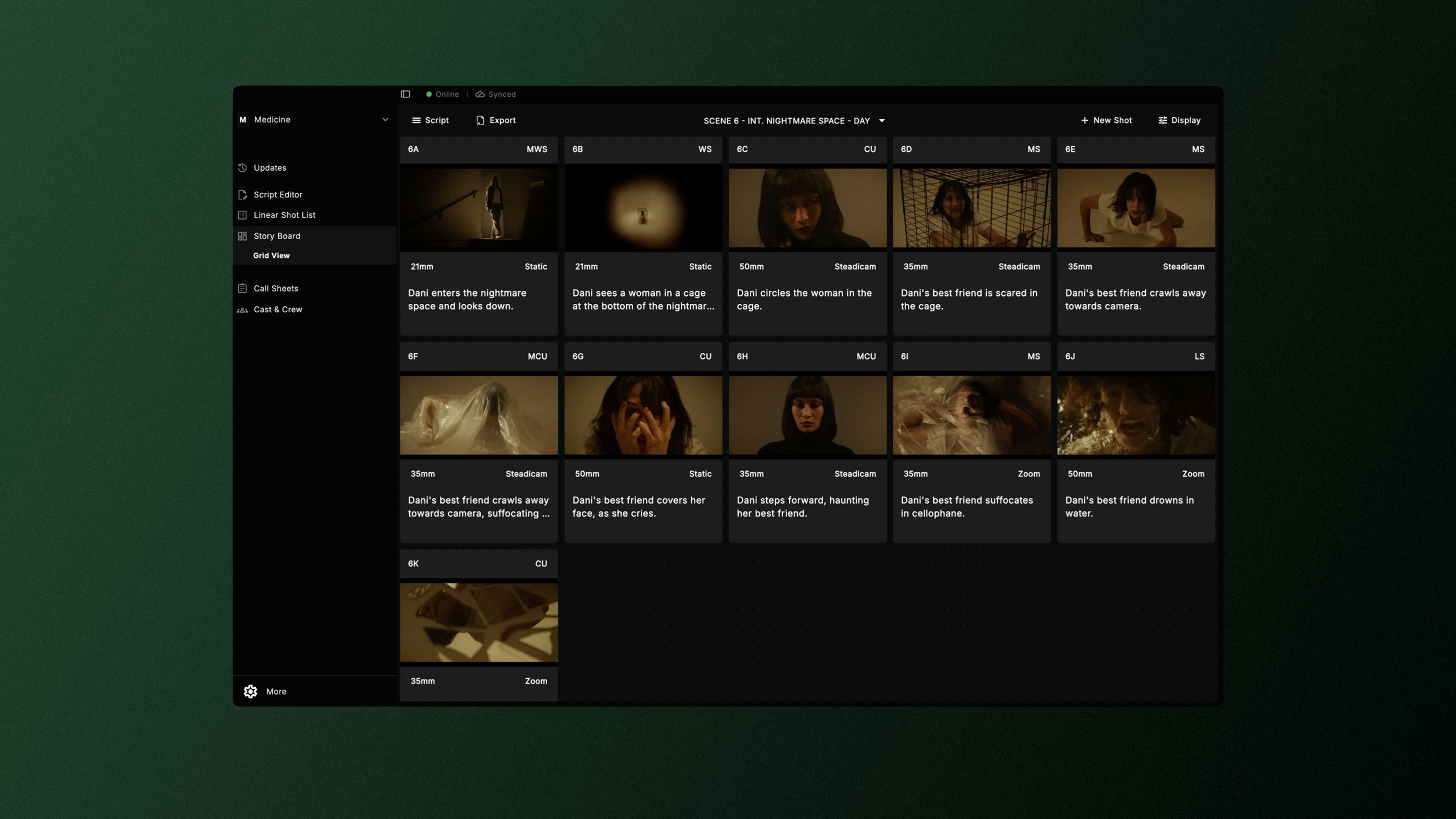
Task: Open shot 6C close-up thumbnail
Action: pyautogui.click(x=808, y=208)
